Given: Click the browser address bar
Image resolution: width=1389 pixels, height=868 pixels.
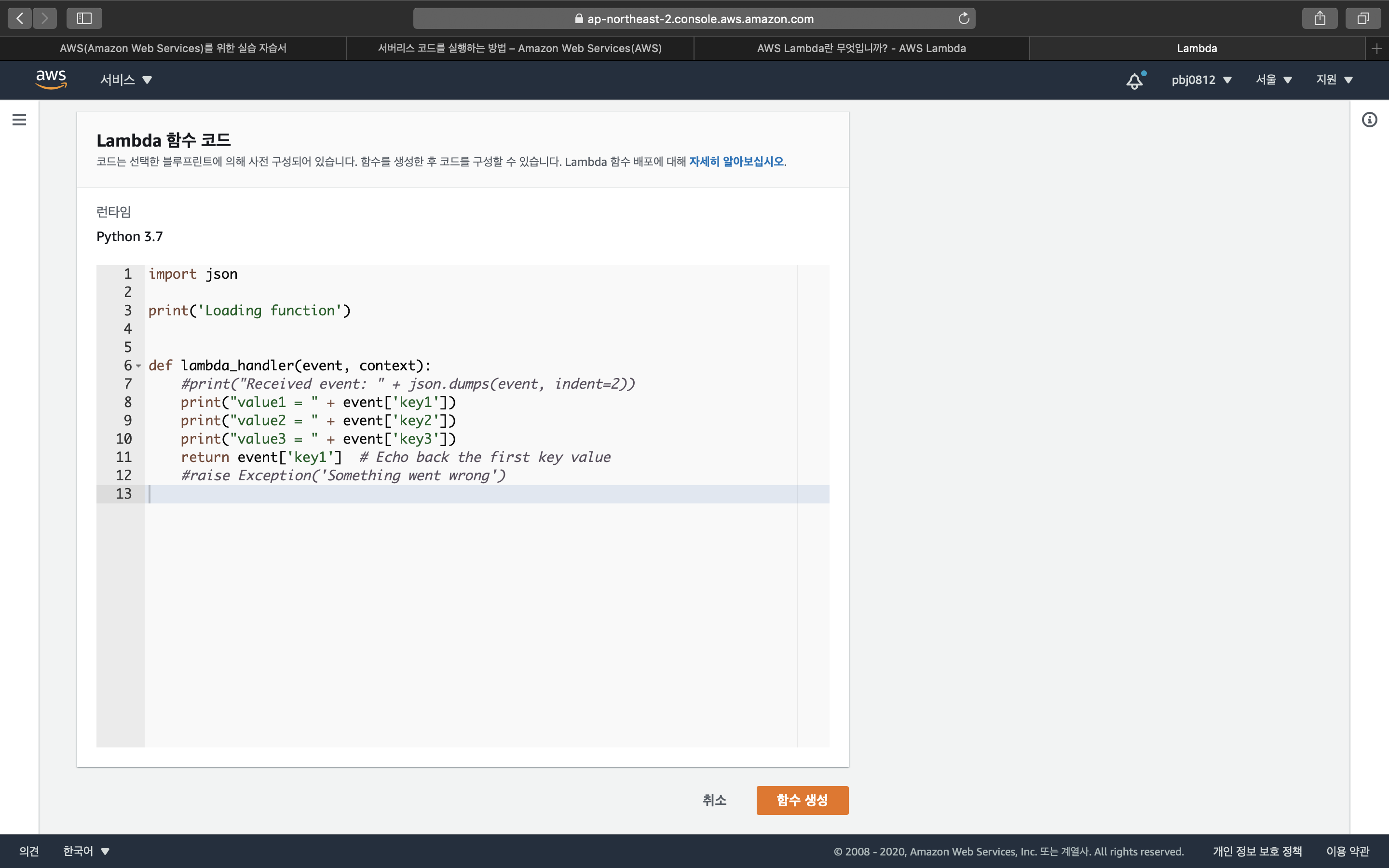Looking at the screenshot, I should (694, 18).
